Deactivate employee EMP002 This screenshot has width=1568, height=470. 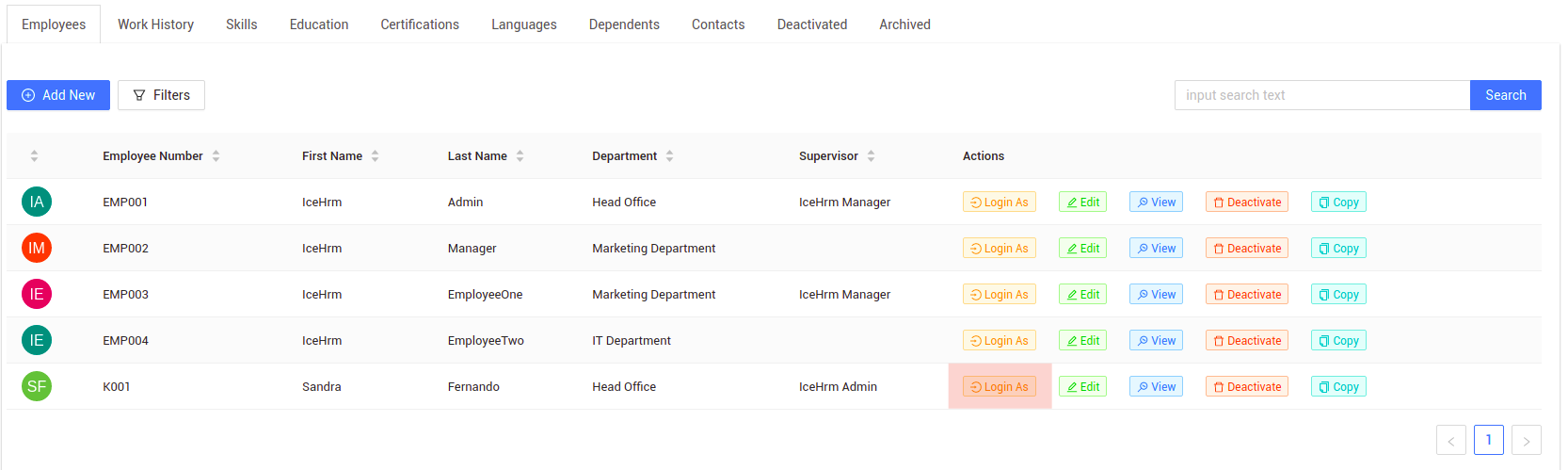click(x=1247, y=248)
